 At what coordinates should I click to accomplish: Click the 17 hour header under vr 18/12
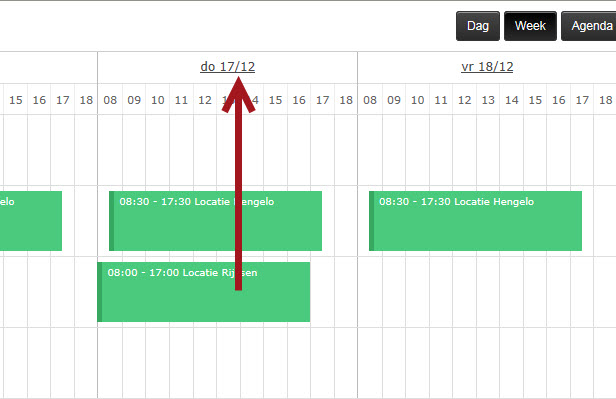[x=582, y=100]
